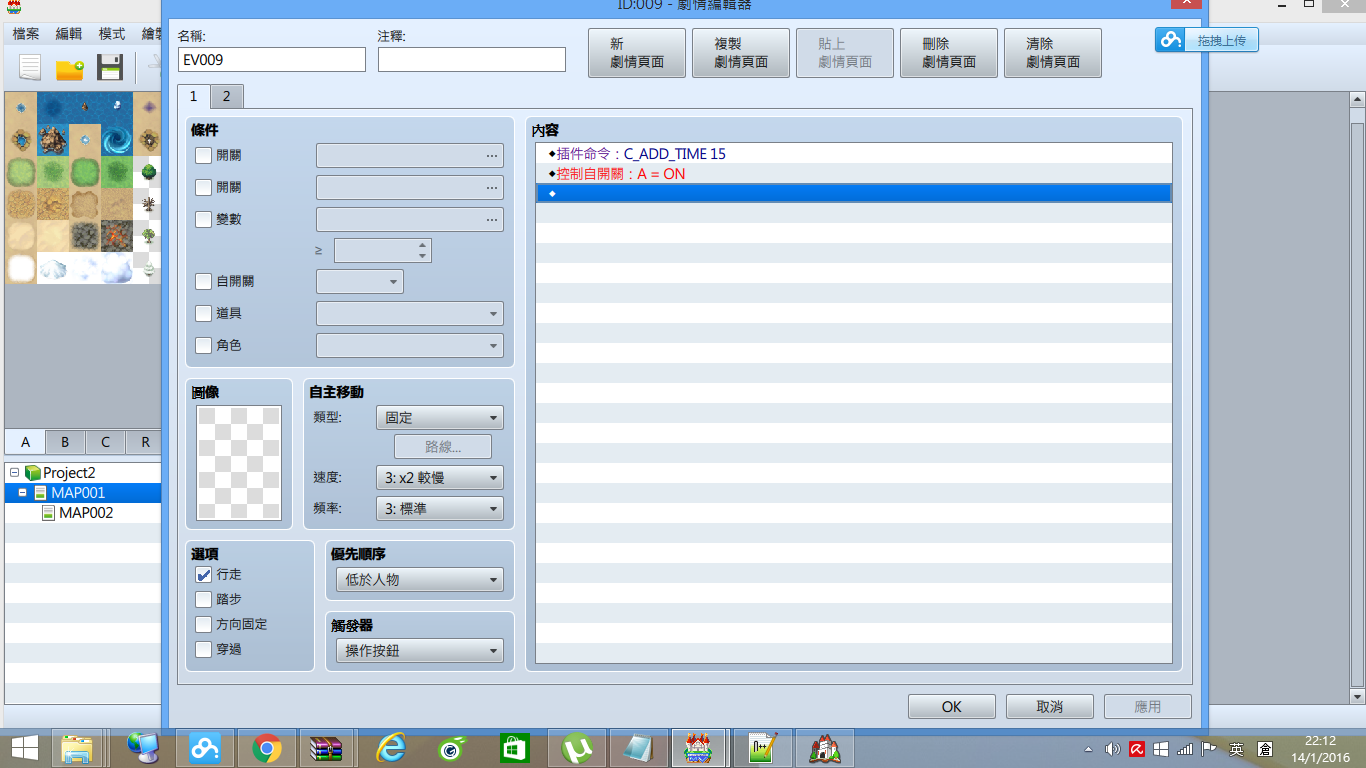Screen dimensions: 1366x768
Task: Switch to tileset tab B
Action: point(65,442)
